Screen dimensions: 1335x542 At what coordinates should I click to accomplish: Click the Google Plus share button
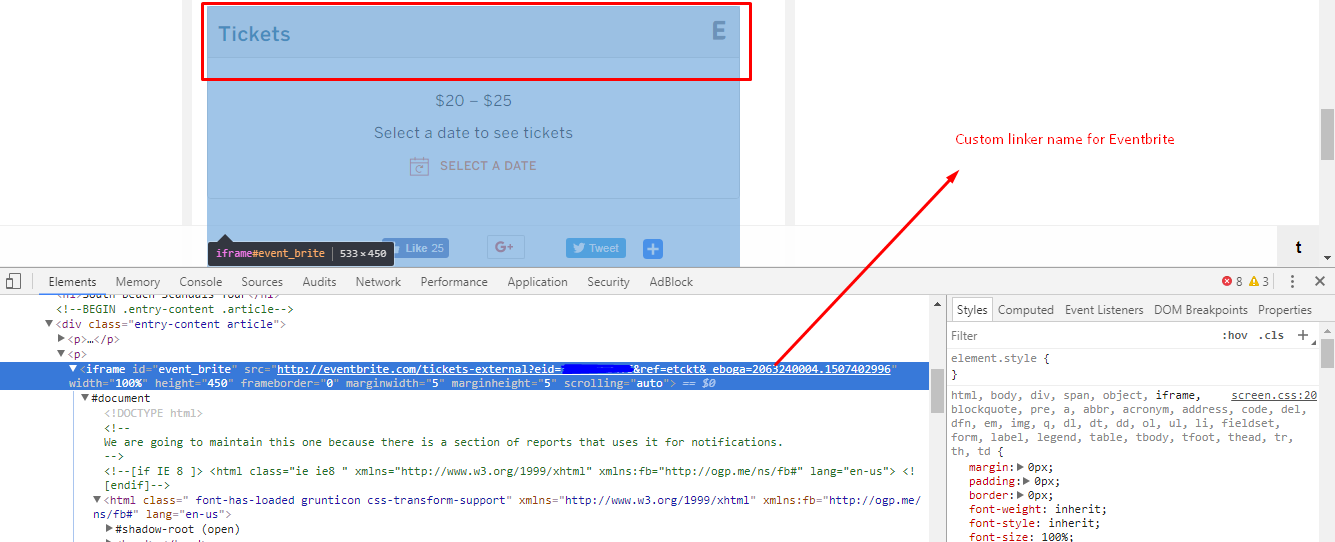click(x=506, y=247)
